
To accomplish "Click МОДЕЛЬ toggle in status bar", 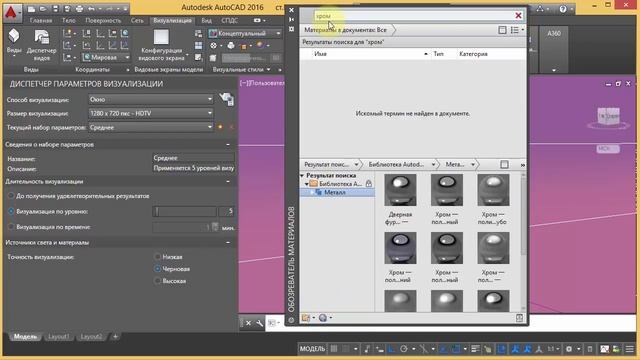I will [312, 349].
